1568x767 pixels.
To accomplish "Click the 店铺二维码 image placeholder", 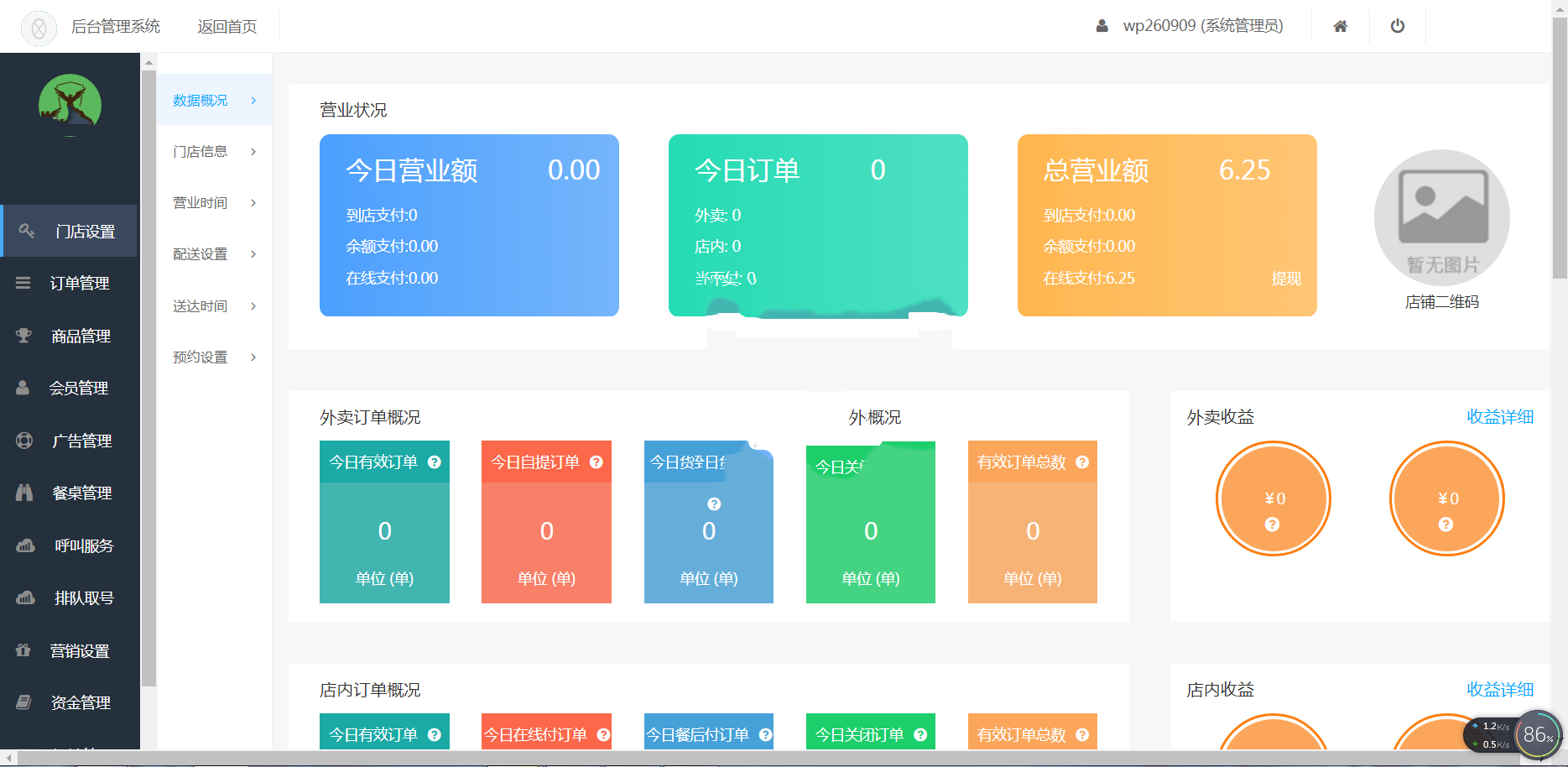I will tap(1440, 217).
